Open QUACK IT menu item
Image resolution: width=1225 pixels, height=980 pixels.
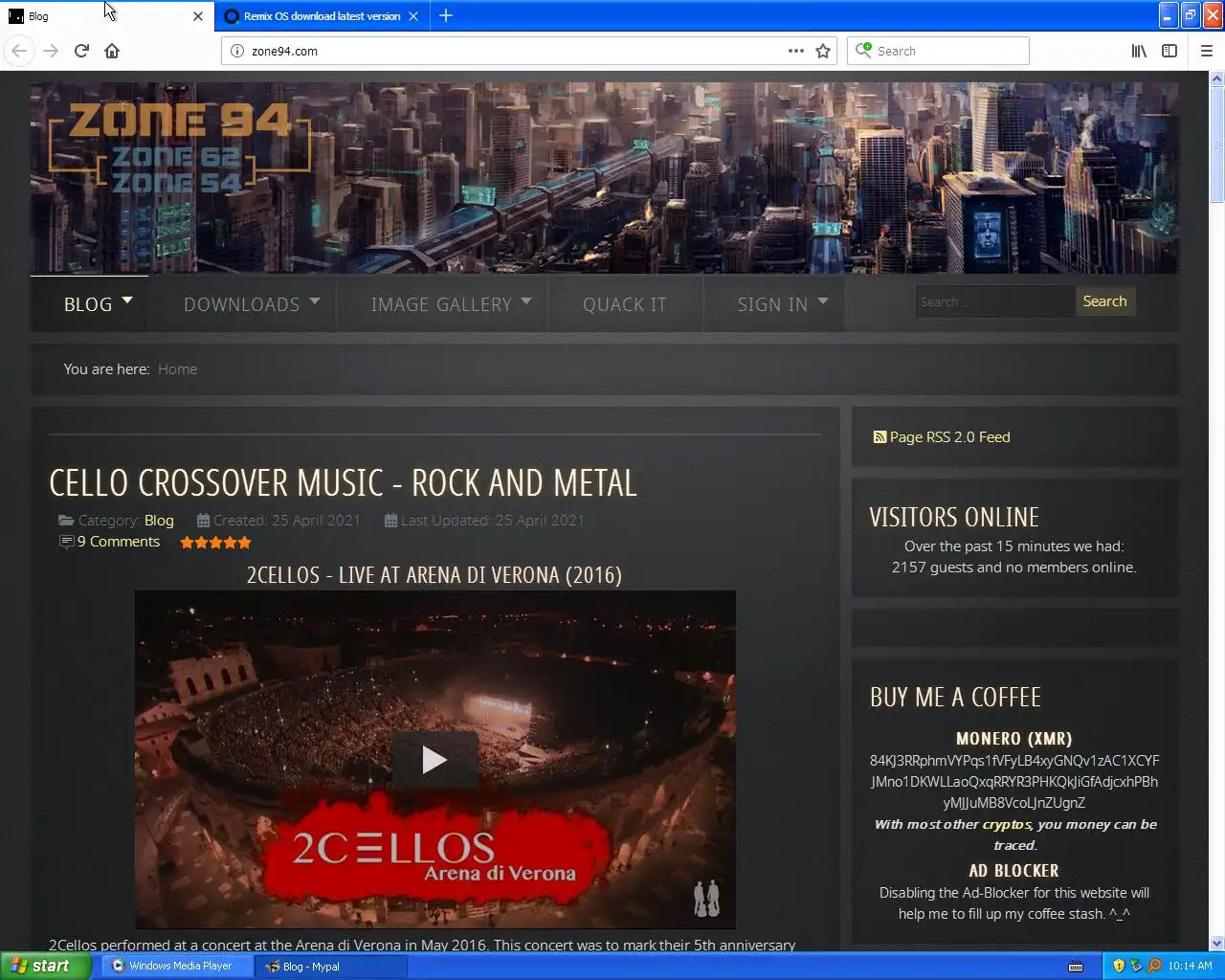[625, 304]
